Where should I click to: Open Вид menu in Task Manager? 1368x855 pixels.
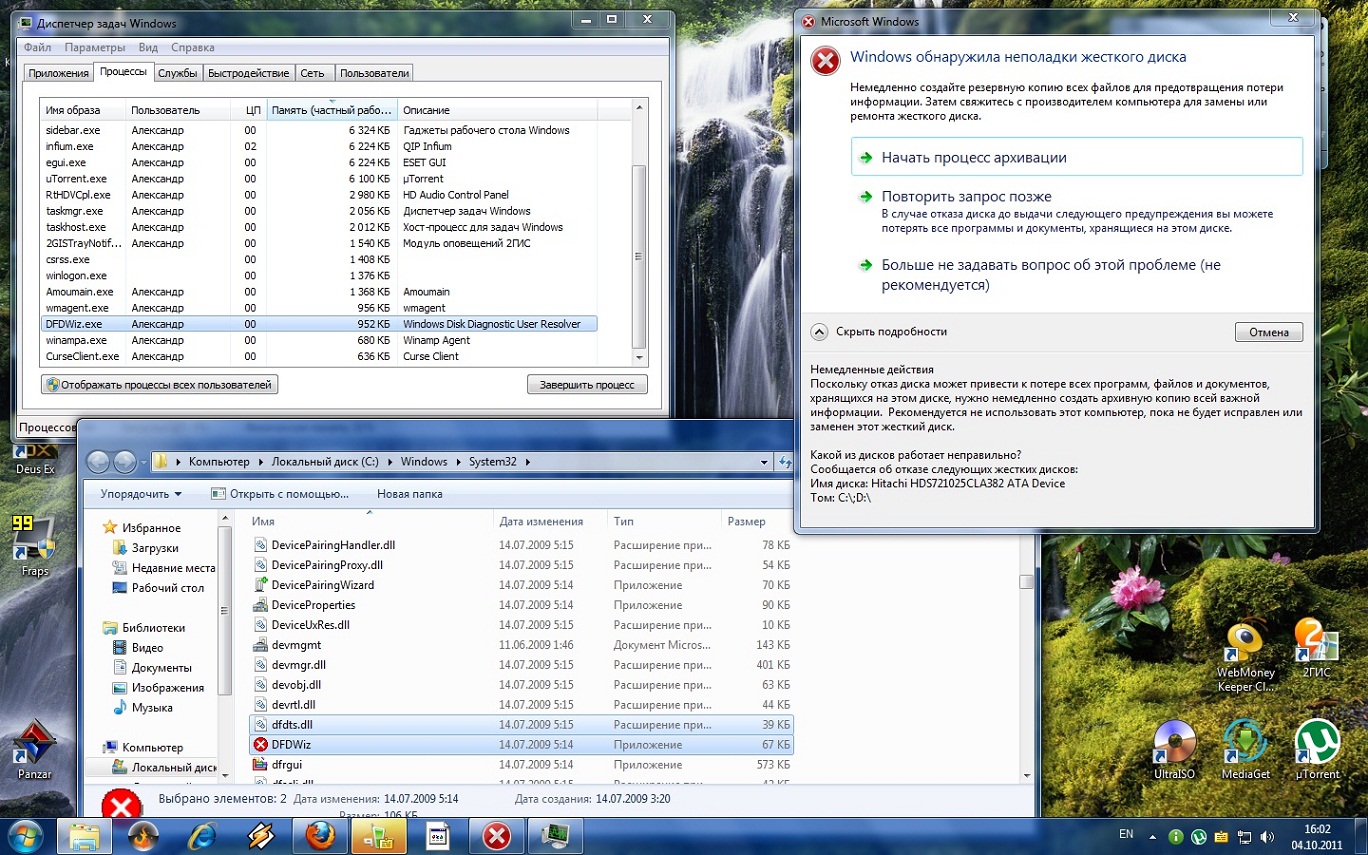click(148, 47)
